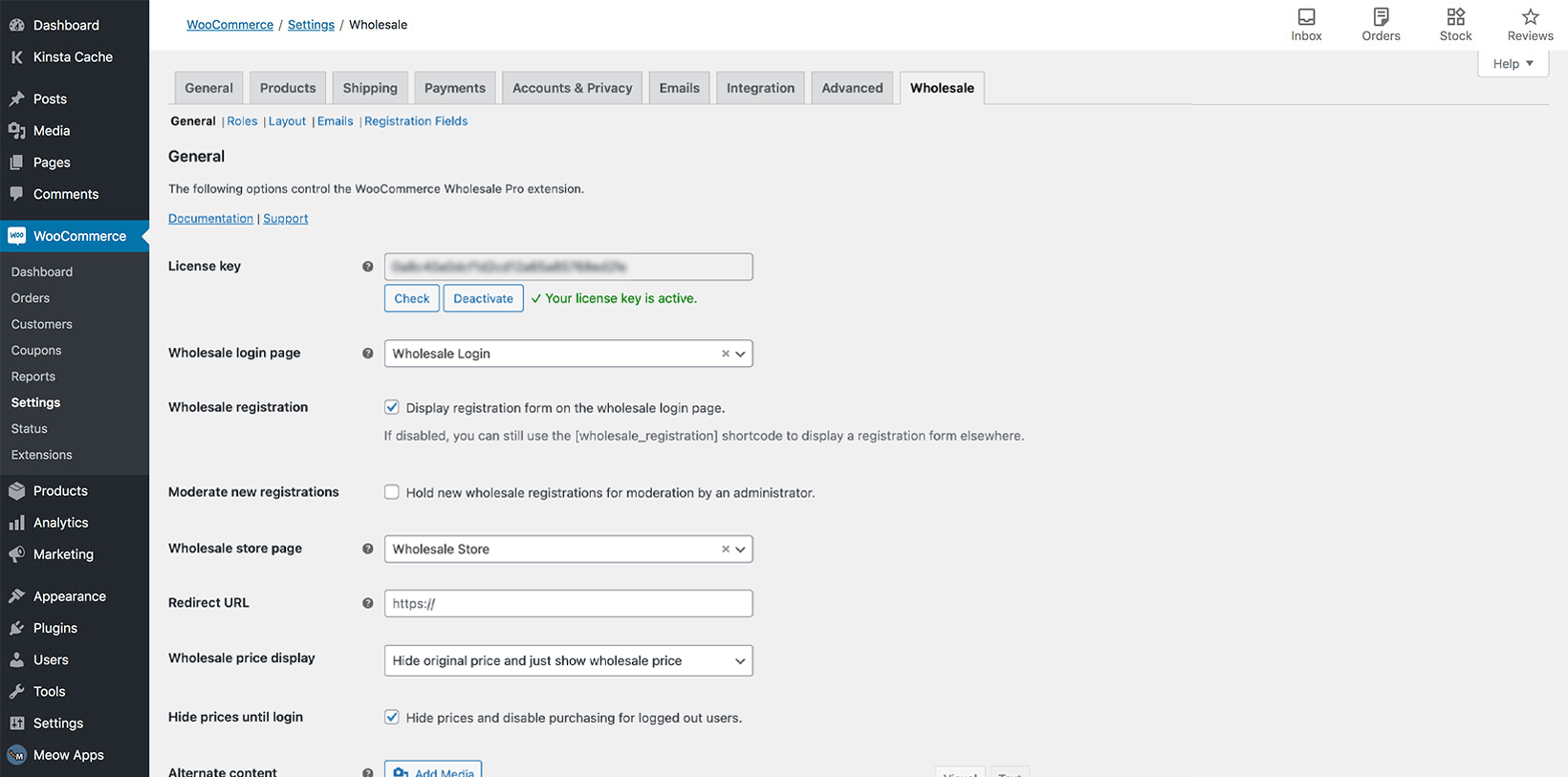Switch to the Advanced settings tab

tap(852, 88)
